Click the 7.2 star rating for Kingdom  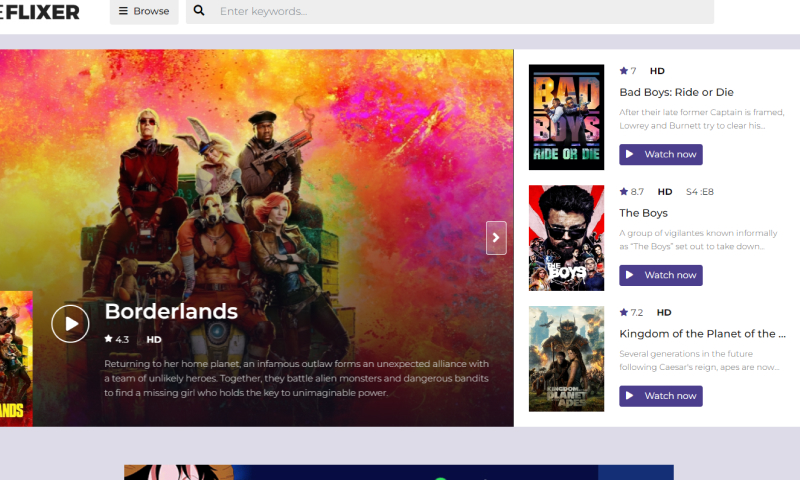(x=631, y=312)
